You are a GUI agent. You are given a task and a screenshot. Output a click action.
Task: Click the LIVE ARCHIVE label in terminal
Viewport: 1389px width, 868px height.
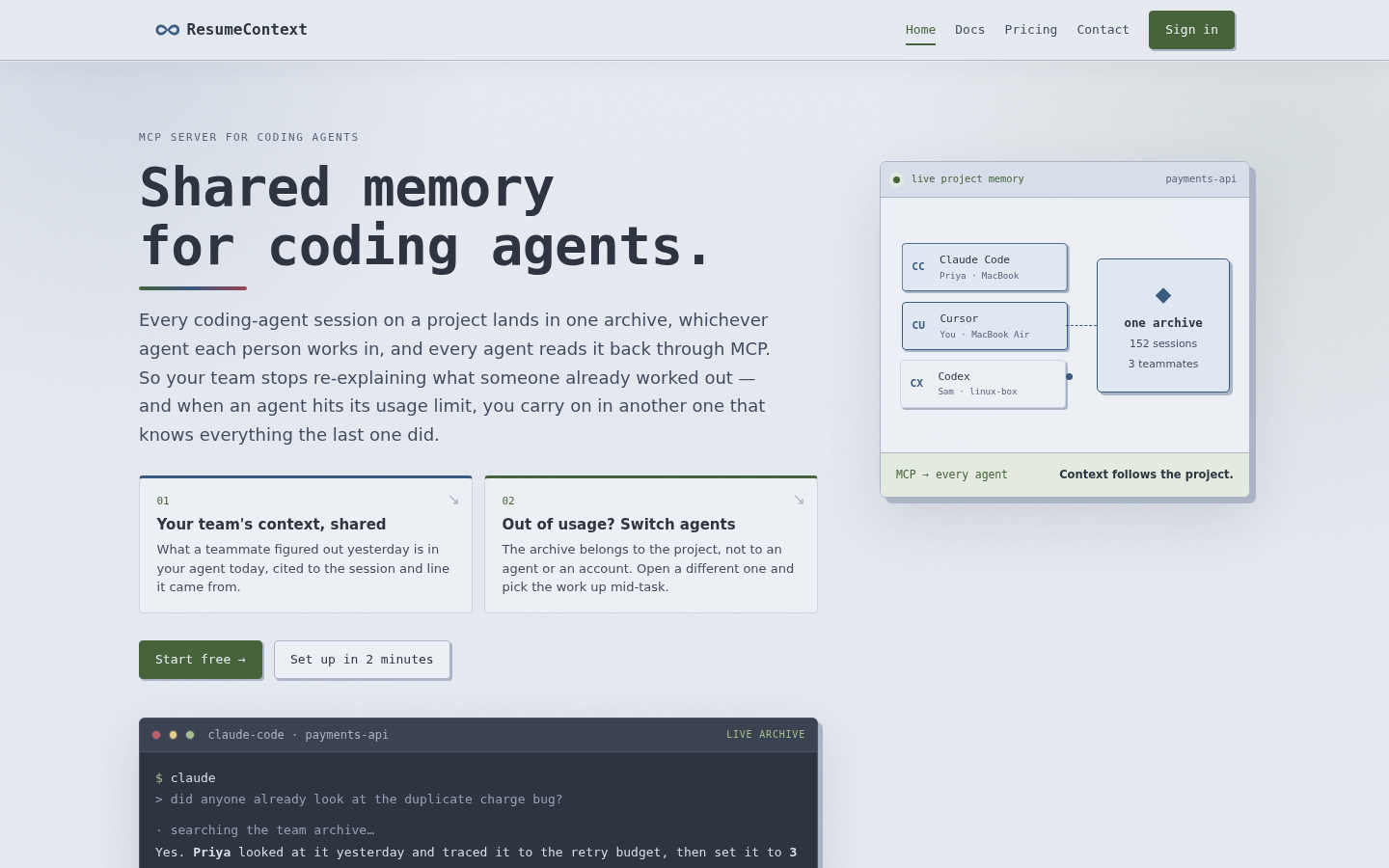(x=766, y=735)
